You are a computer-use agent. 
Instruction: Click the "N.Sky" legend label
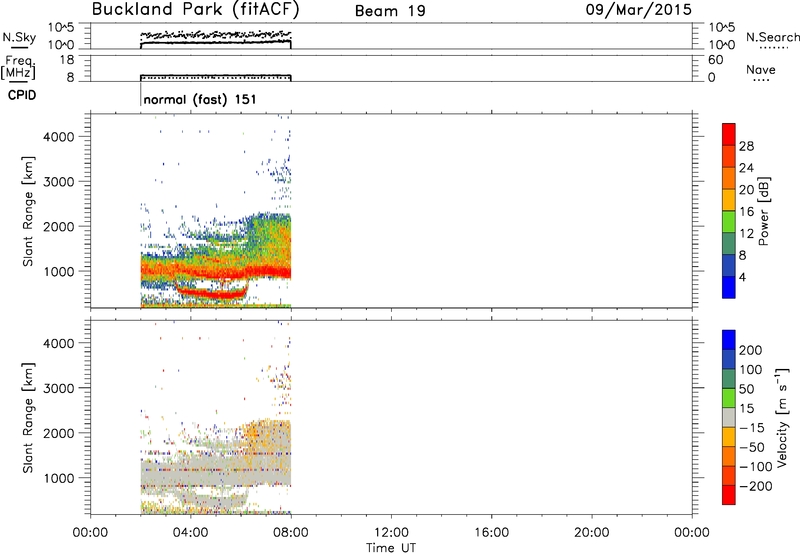point(19,37)
